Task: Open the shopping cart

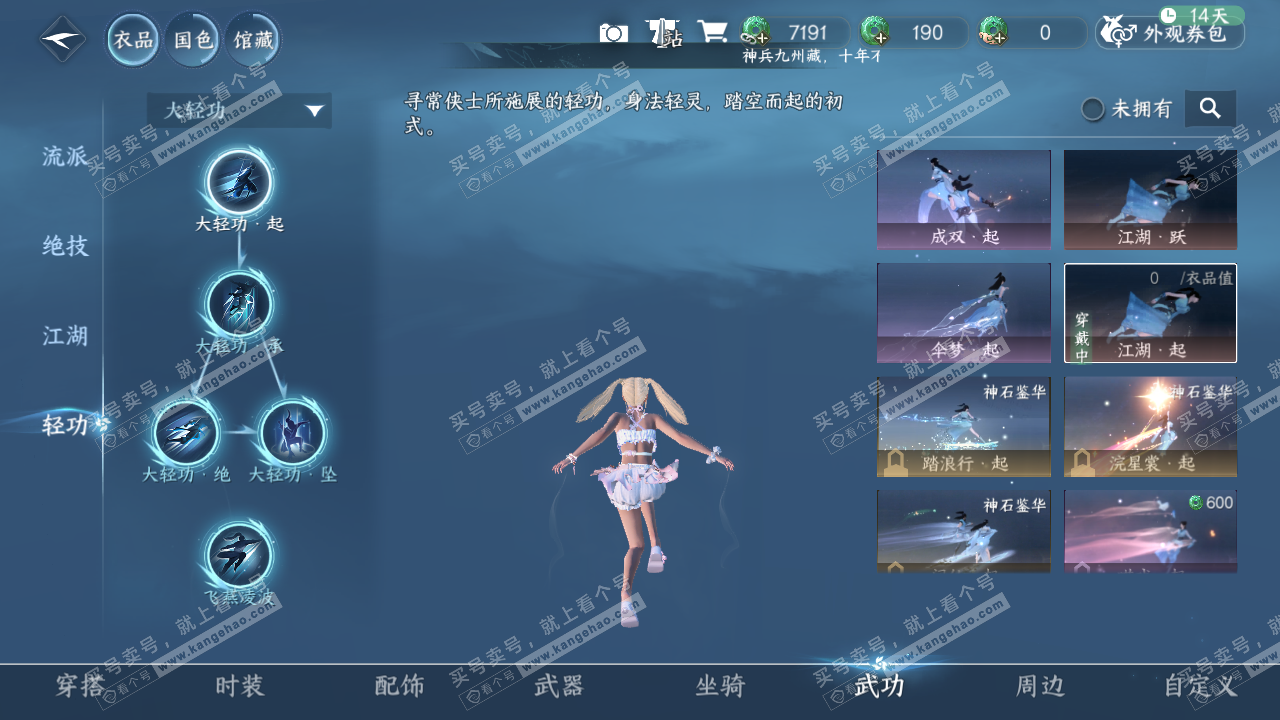Action: pos(712,32)
